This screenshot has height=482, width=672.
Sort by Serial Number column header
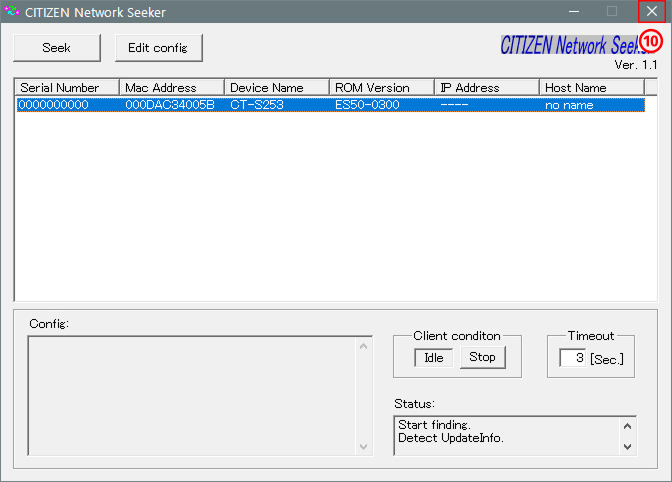(x=66, y=88)
